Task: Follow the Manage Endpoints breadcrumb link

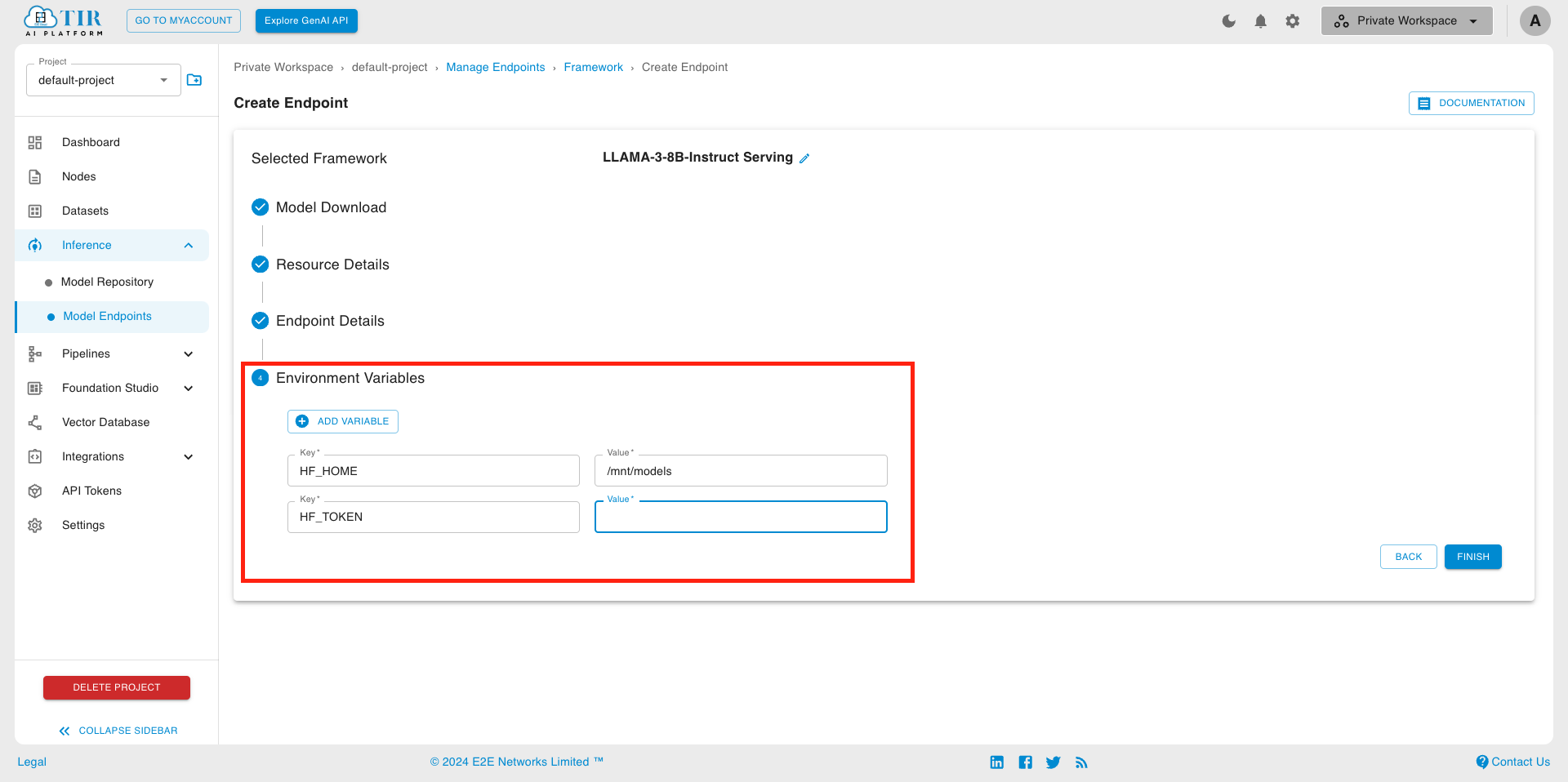Action: [496, 68]
